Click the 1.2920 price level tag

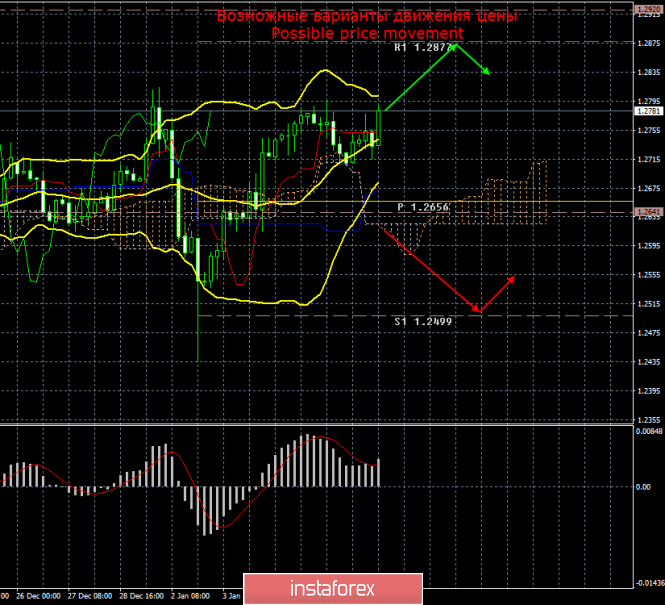click(x=649, y=9)
